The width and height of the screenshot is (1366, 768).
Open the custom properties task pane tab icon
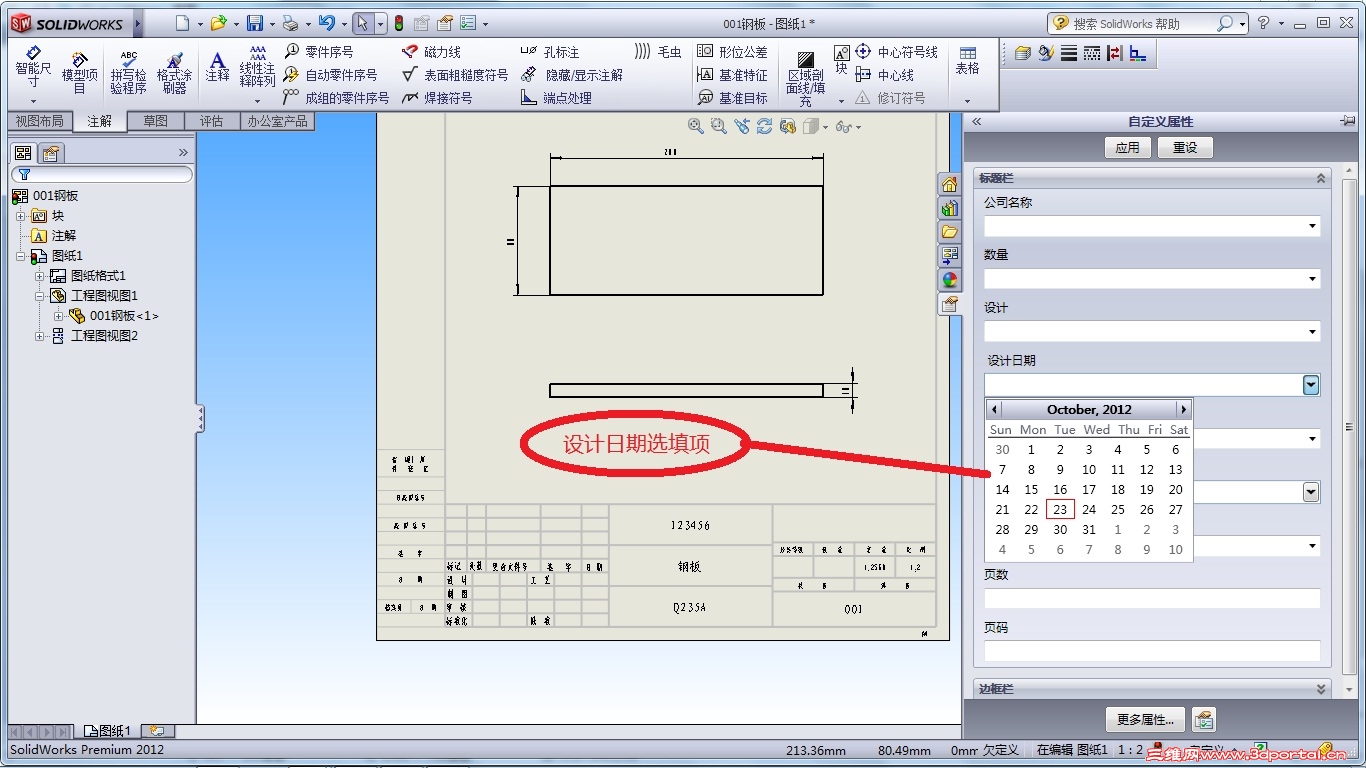click(x=949, y=304)
